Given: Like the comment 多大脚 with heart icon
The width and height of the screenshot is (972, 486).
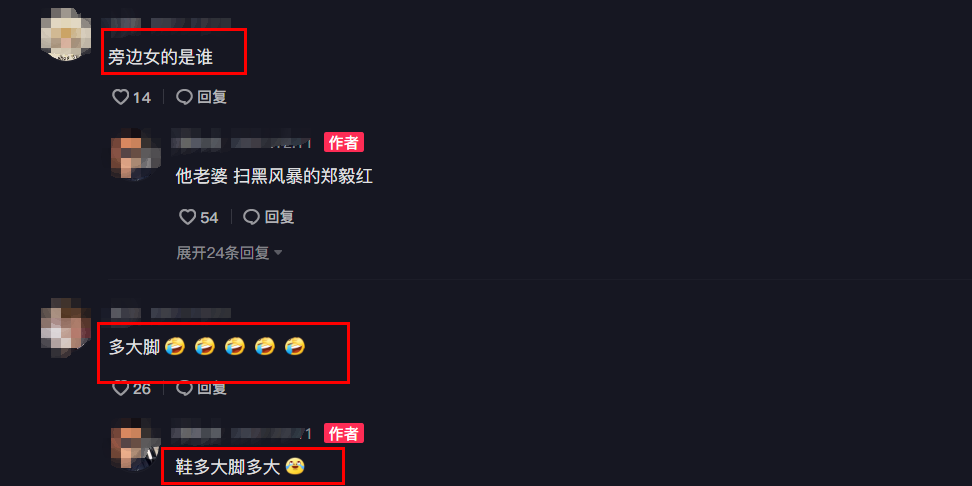Looking at the screenshot, I should [120, 388].
